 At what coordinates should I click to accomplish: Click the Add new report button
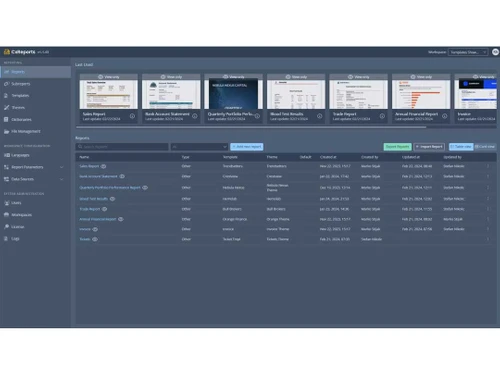click(247, 147)
